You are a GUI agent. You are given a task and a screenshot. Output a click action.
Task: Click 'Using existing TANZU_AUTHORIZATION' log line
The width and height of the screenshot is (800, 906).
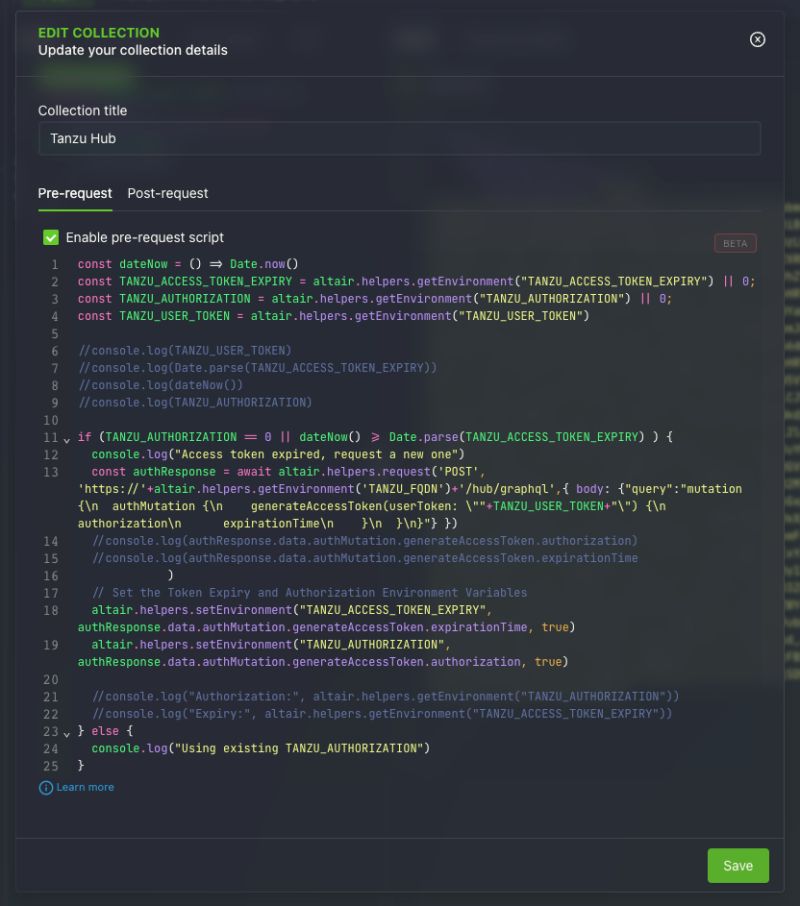[261, 748]
